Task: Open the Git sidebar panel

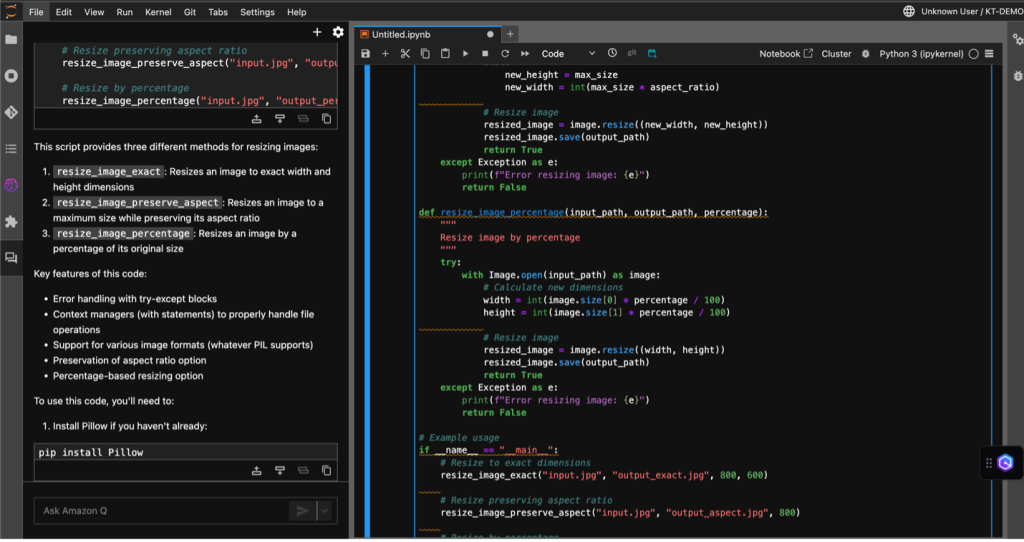Action: click(12, 113)
